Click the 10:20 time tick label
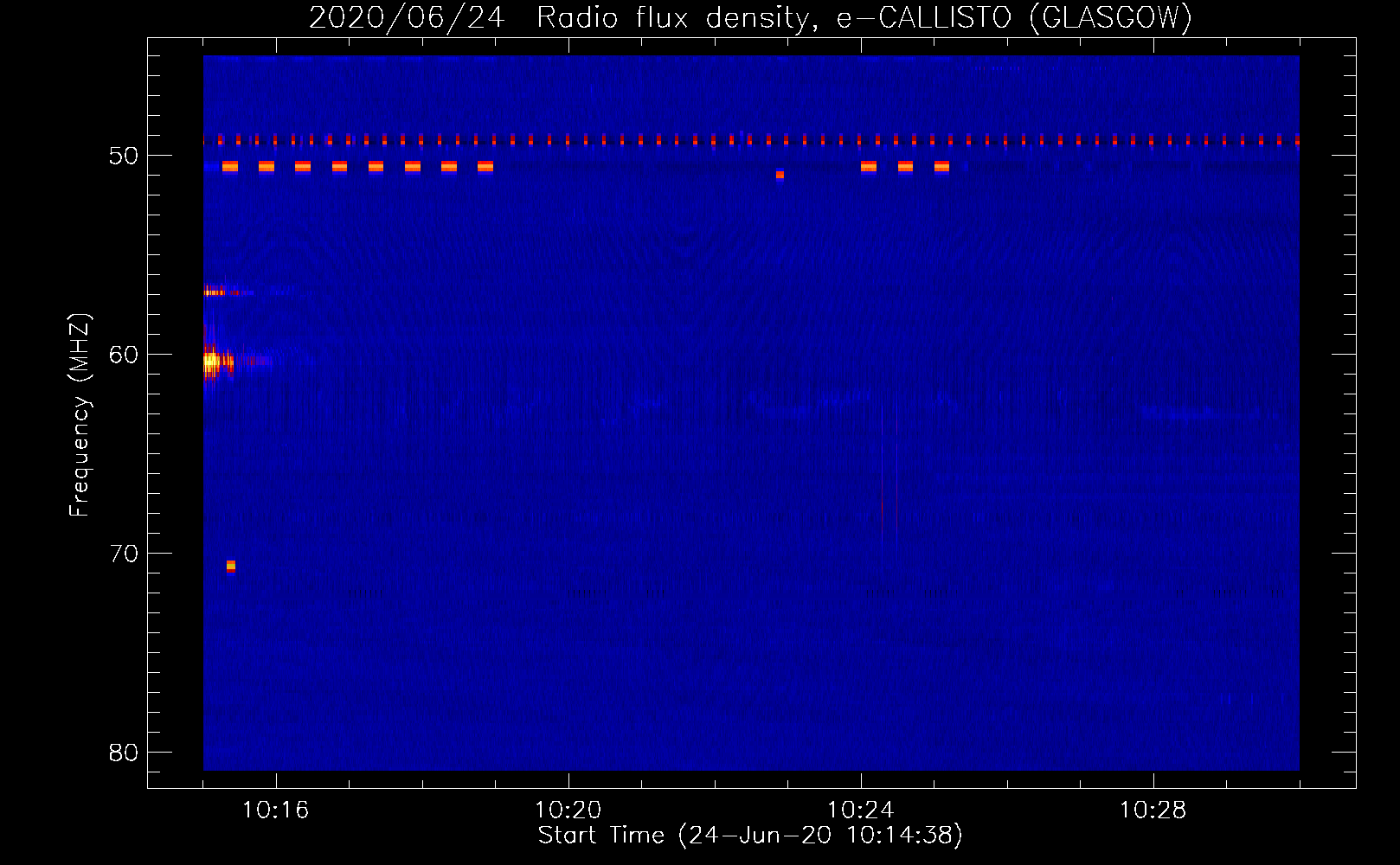 [x=568, y=811]
